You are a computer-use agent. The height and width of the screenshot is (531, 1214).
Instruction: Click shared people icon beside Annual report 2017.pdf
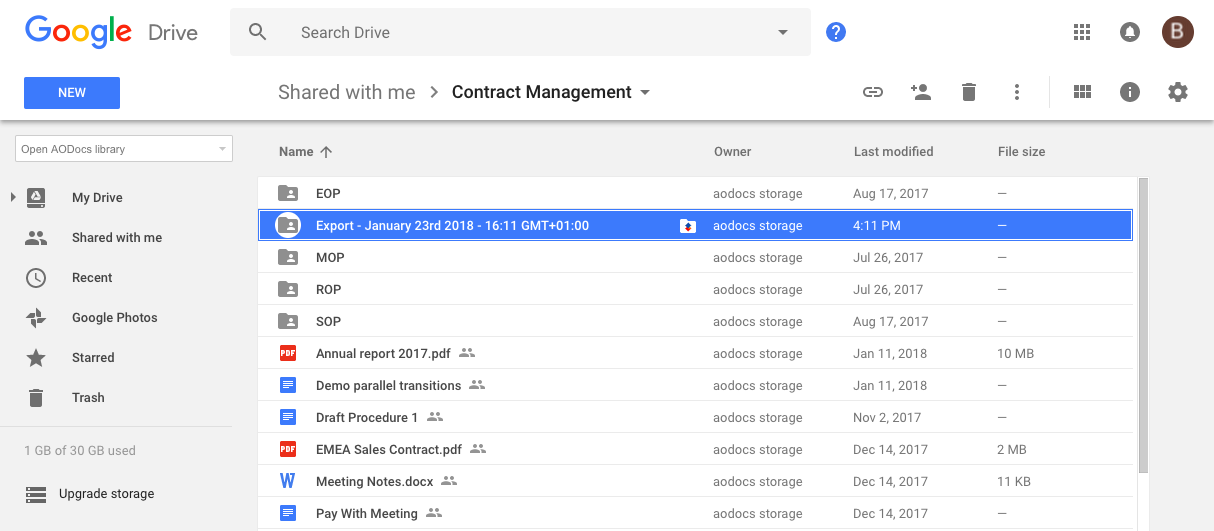[x=467, y=353]
